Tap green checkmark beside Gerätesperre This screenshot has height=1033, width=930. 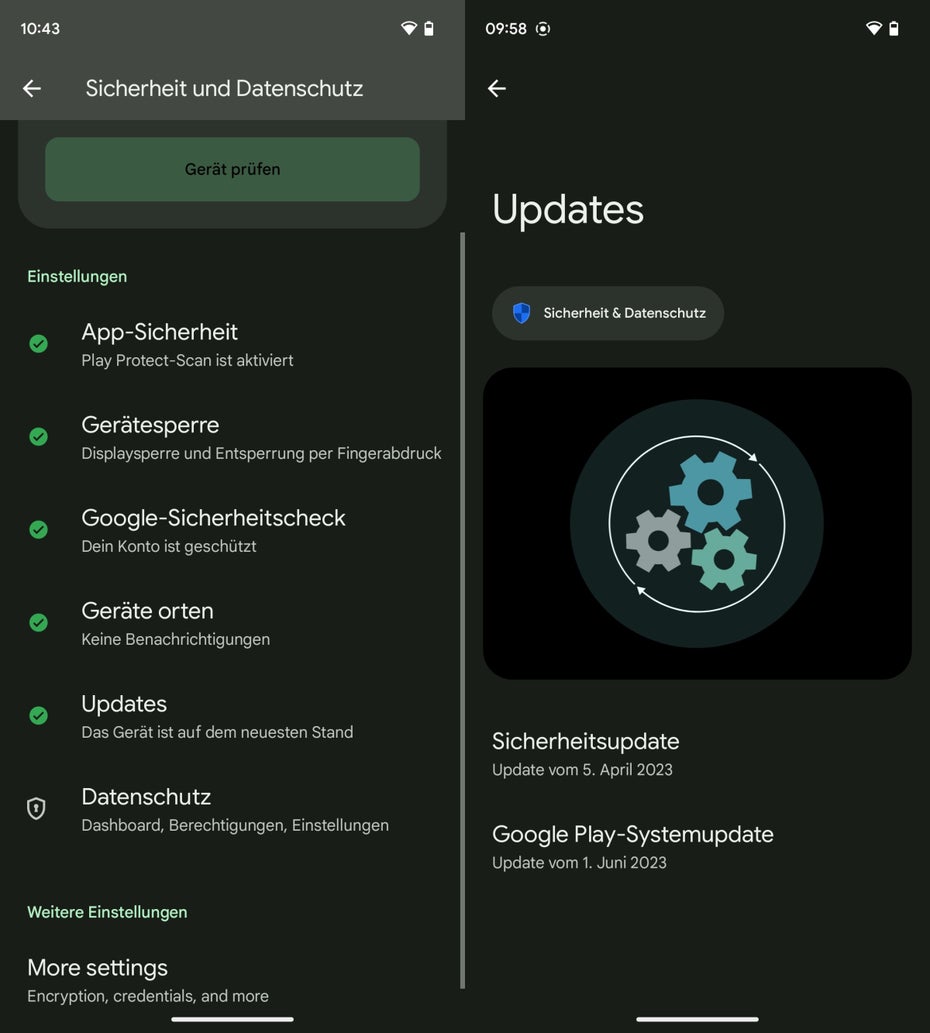pyautogui.click(x=38, y=436)
